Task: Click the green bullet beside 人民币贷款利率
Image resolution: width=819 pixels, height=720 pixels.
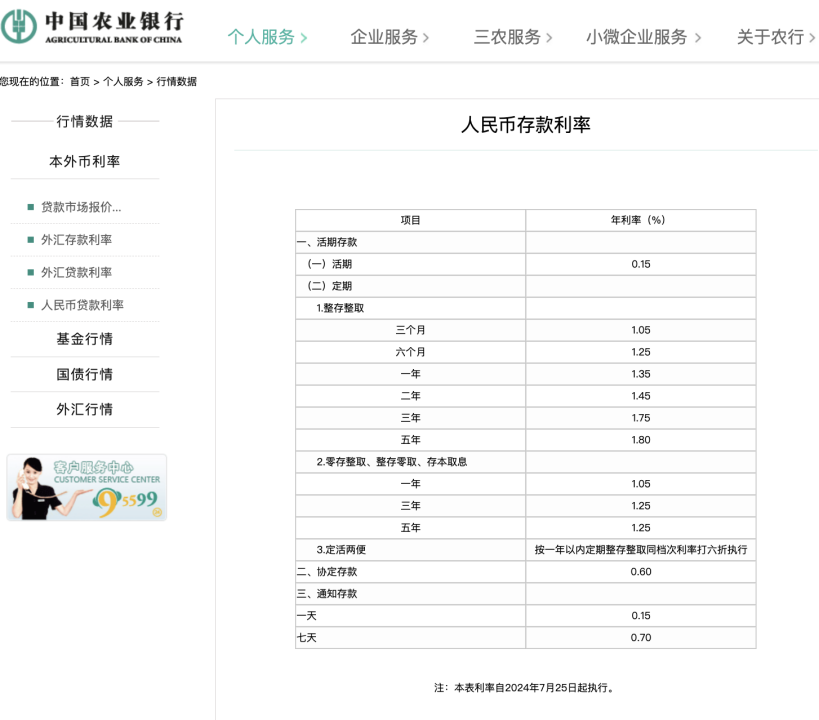Action: tap(31, 305)
